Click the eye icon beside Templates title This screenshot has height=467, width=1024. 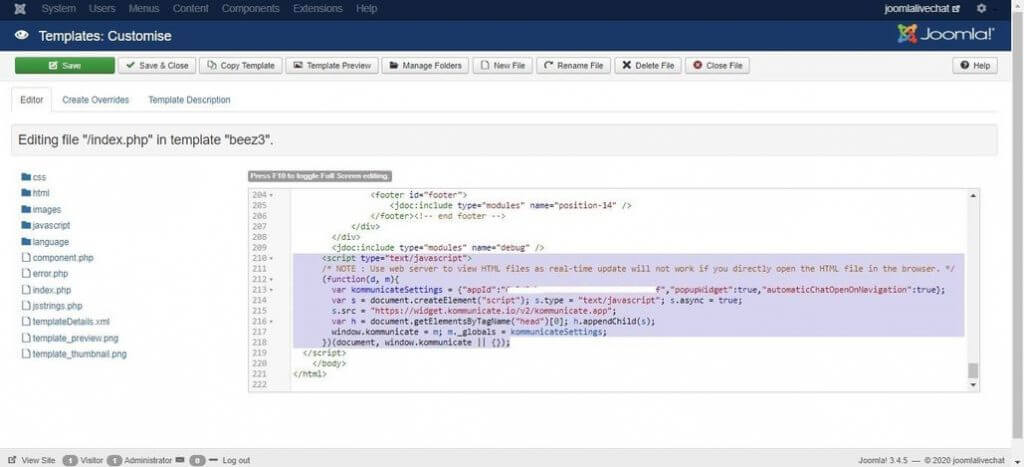point(21,35)
